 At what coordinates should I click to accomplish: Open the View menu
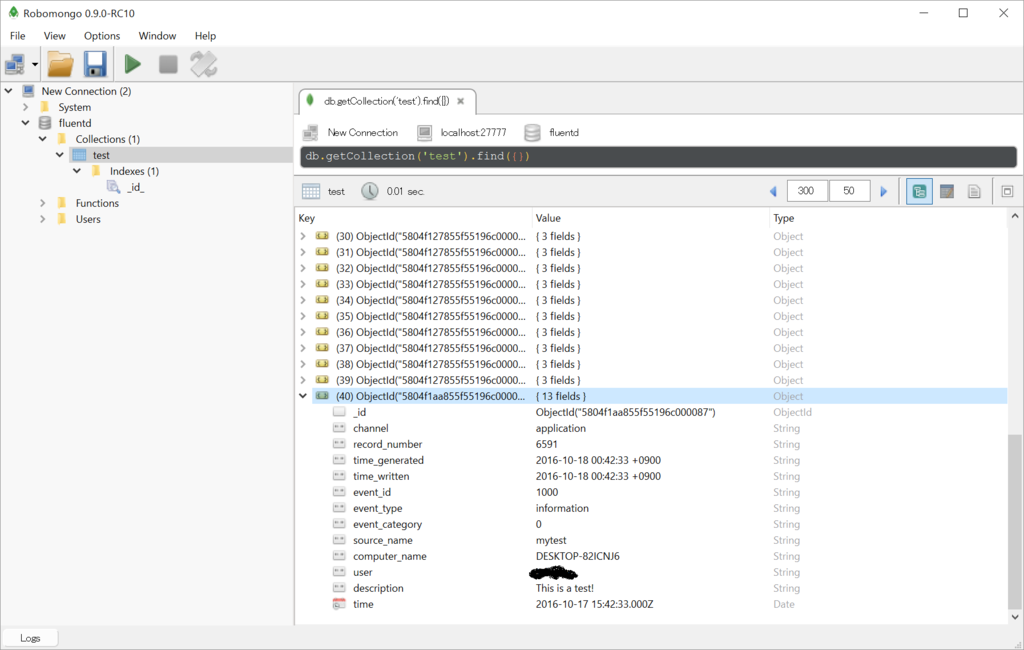point(54,35)
